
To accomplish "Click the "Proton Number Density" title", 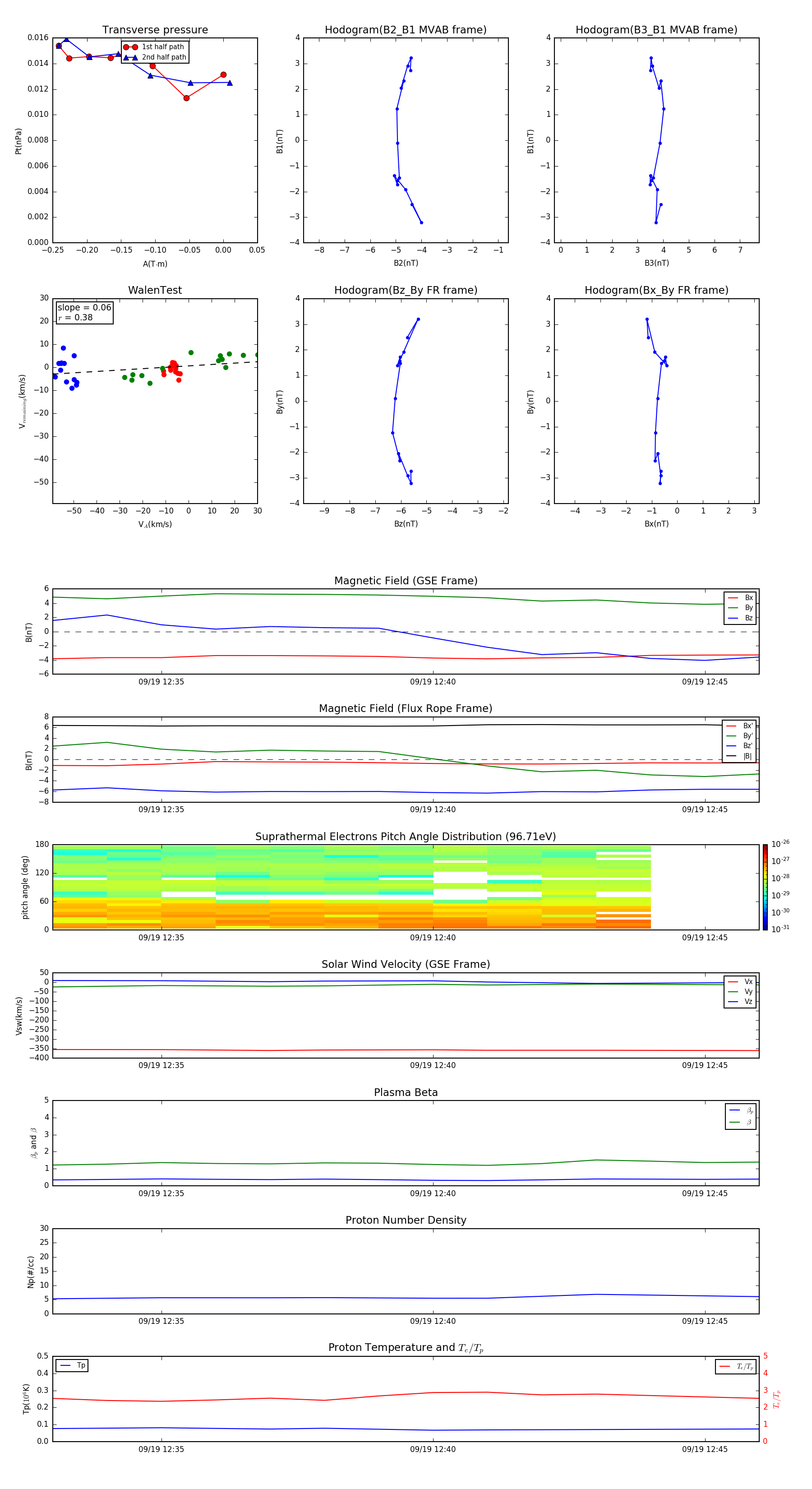I will 406,1220.
